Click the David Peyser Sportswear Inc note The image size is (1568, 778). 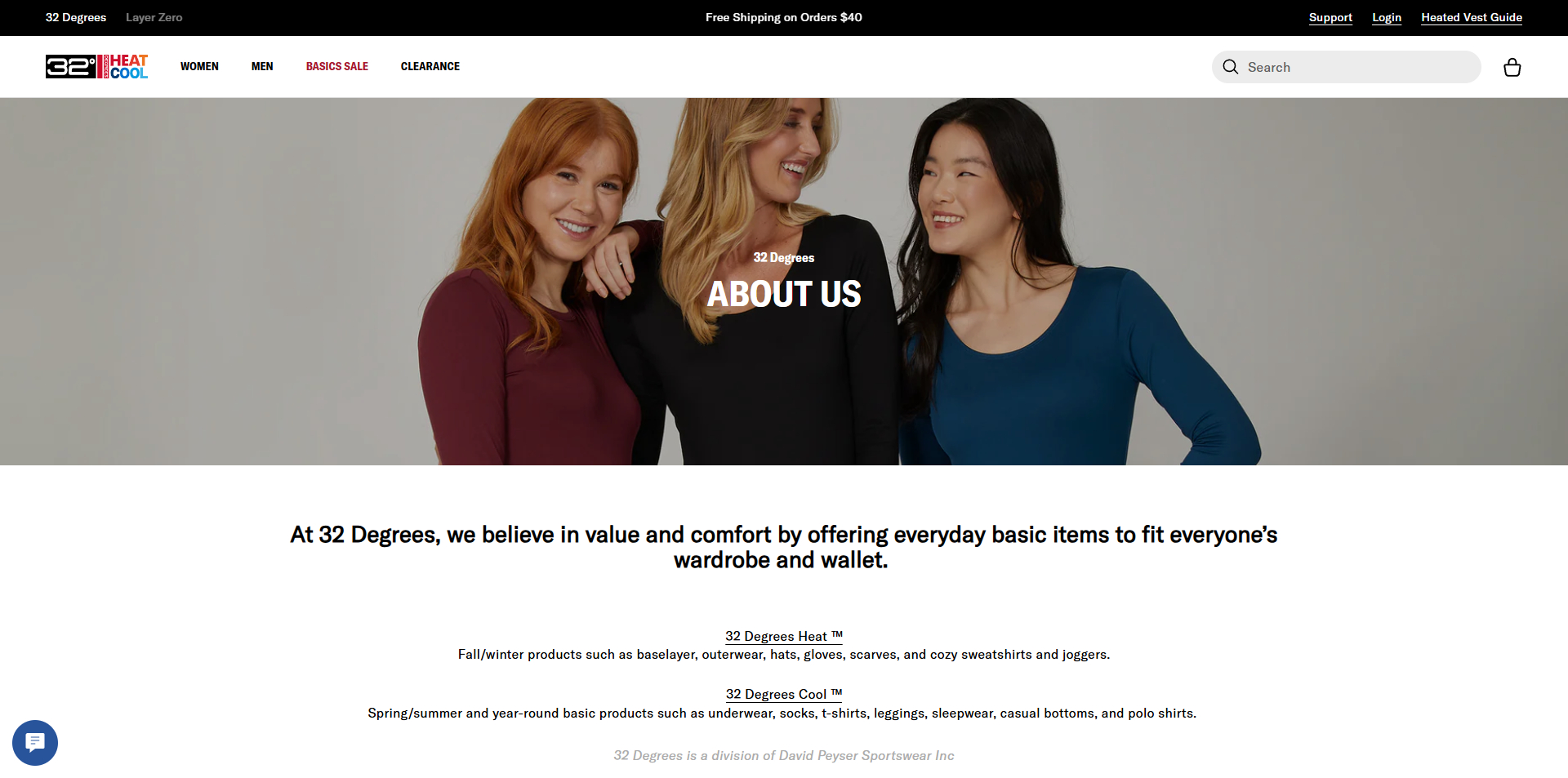click(x=784, y=756)
